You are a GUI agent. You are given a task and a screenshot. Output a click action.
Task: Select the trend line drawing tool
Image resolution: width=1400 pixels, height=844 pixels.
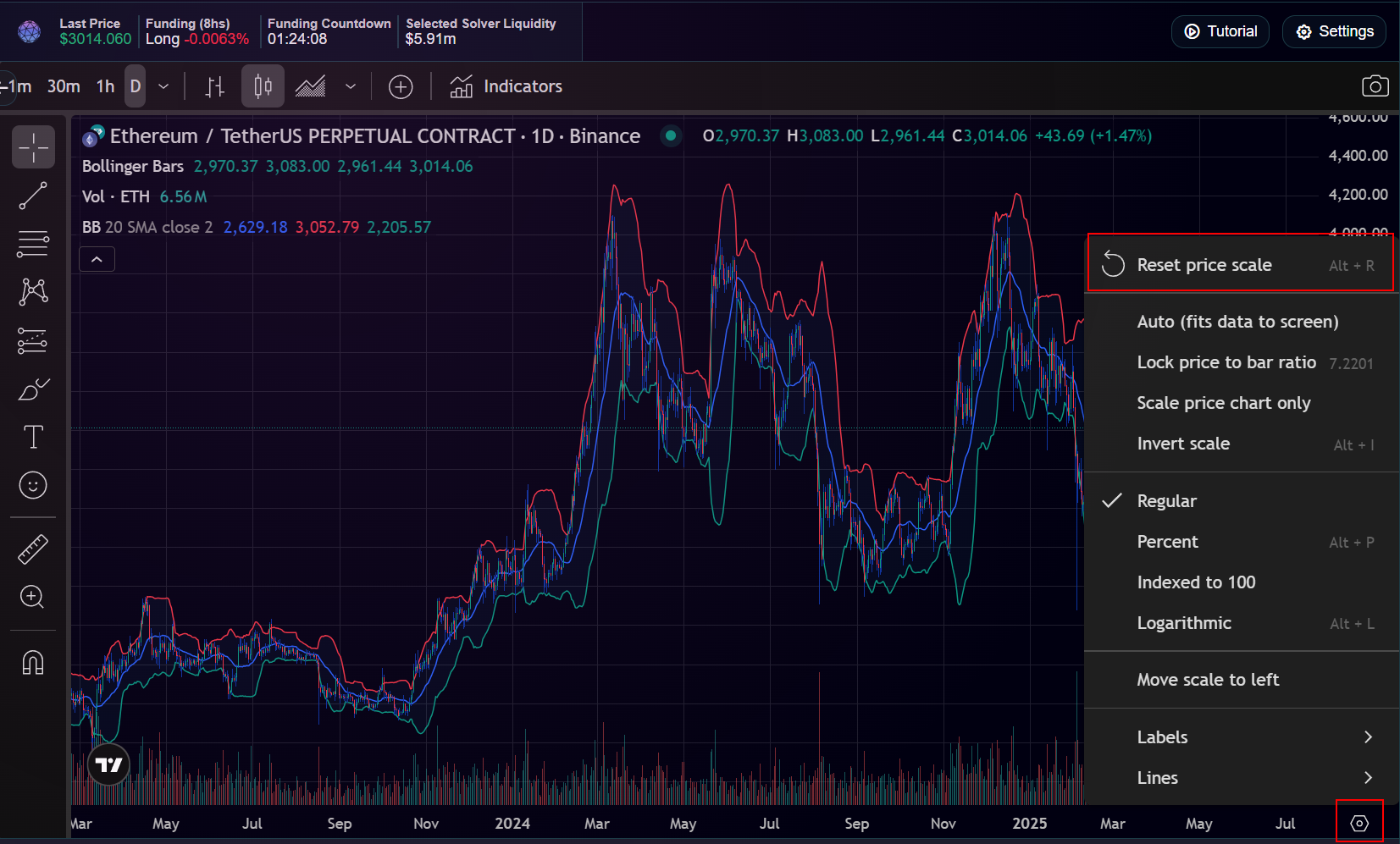33,196
